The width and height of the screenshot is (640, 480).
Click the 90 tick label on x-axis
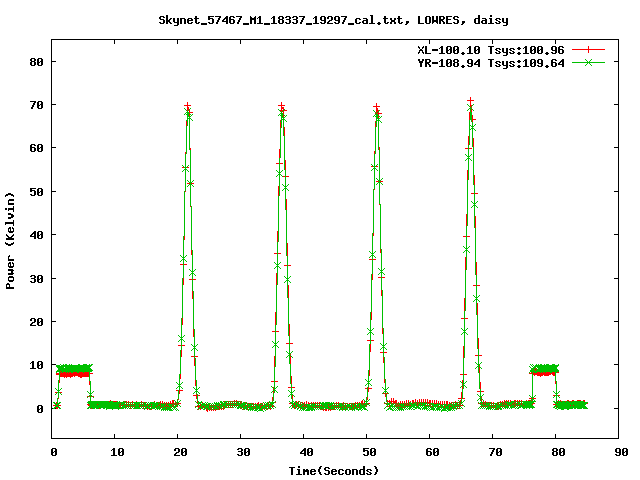621,452
